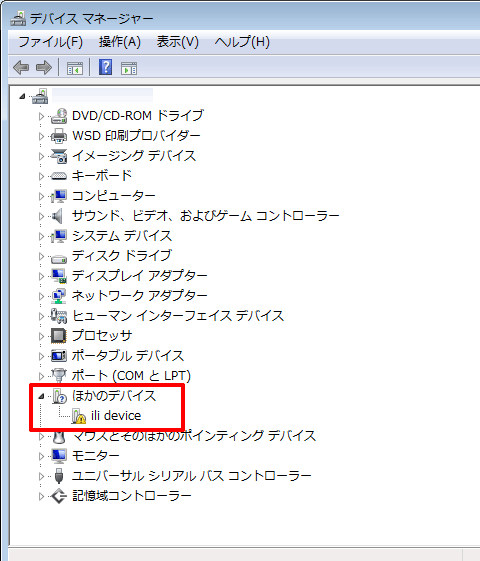Expand the ポート (COM と LPT) category
Screen dimensions: 480x561
point(41,376)
